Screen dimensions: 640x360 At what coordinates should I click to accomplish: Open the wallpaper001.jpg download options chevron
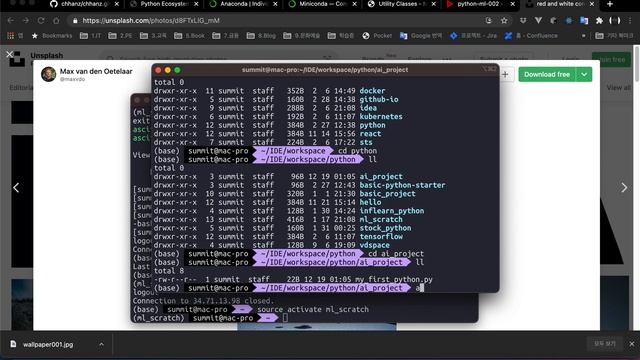coord(101,344)
